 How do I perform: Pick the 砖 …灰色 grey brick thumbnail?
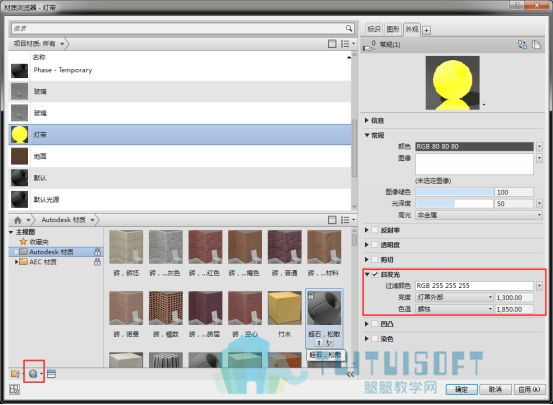(x=165, y=247)
